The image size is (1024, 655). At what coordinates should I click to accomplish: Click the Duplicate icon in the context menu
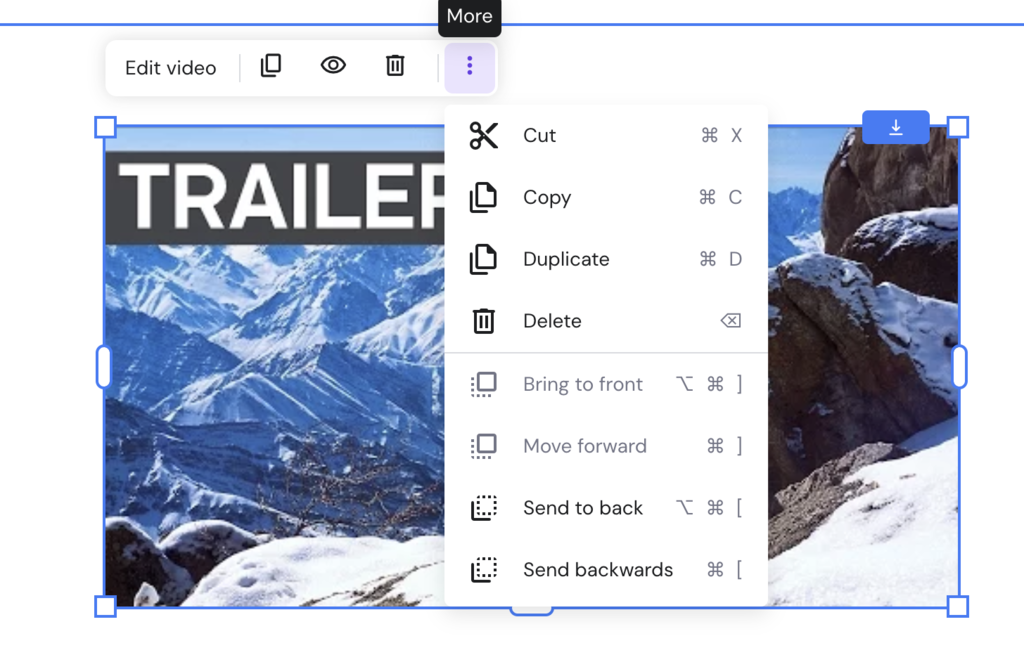484,259
